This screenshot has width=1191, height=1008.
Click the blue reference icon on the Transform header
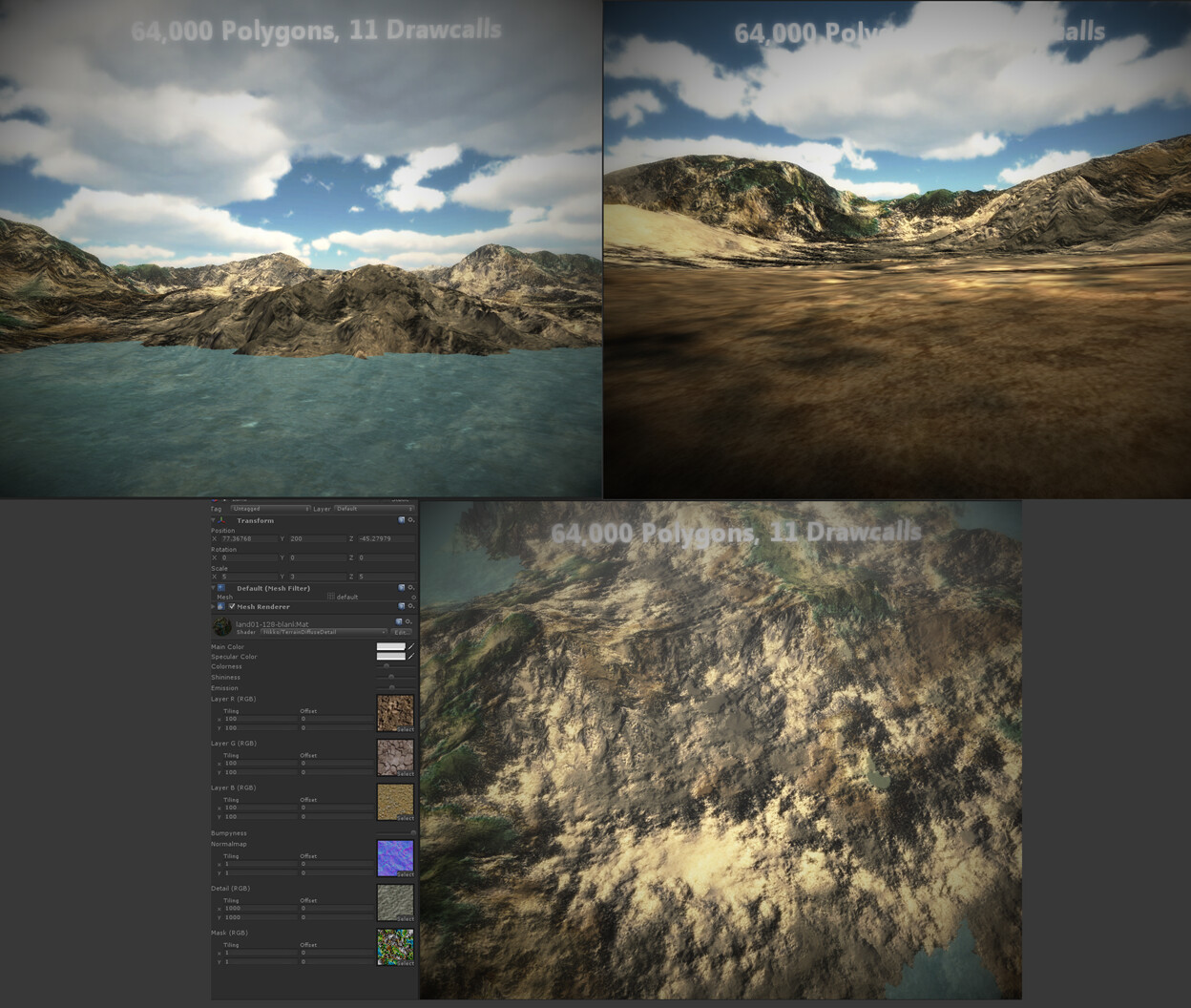(400, 520)
